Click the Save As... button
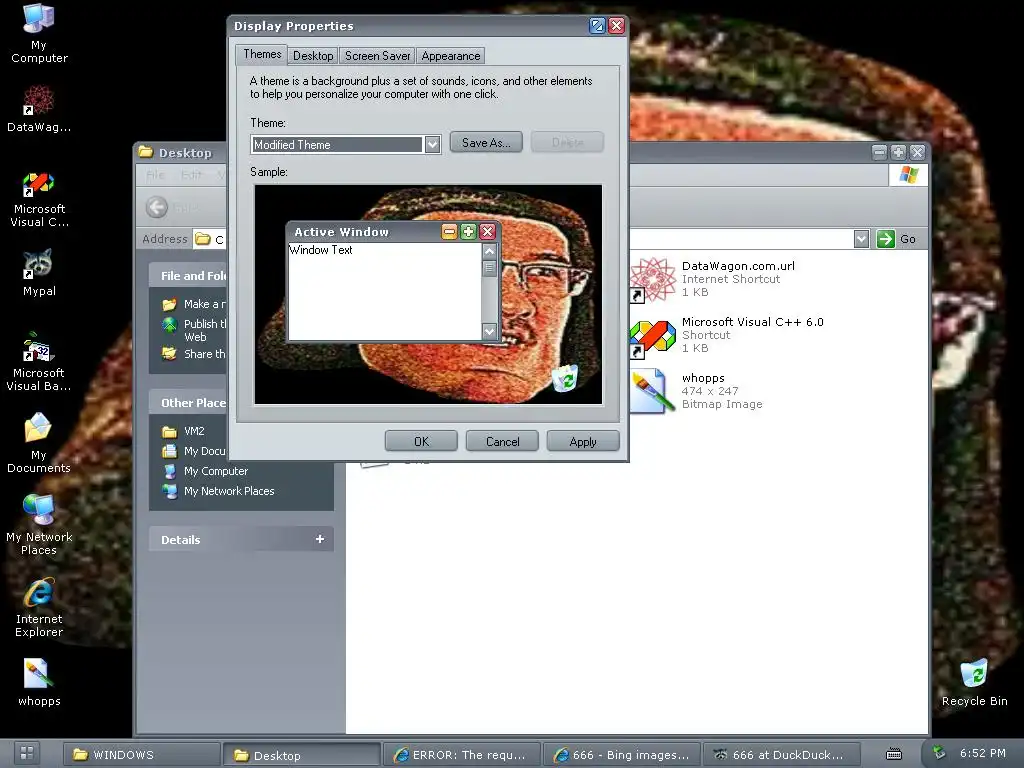1024x768 pixels. (486, 142)
